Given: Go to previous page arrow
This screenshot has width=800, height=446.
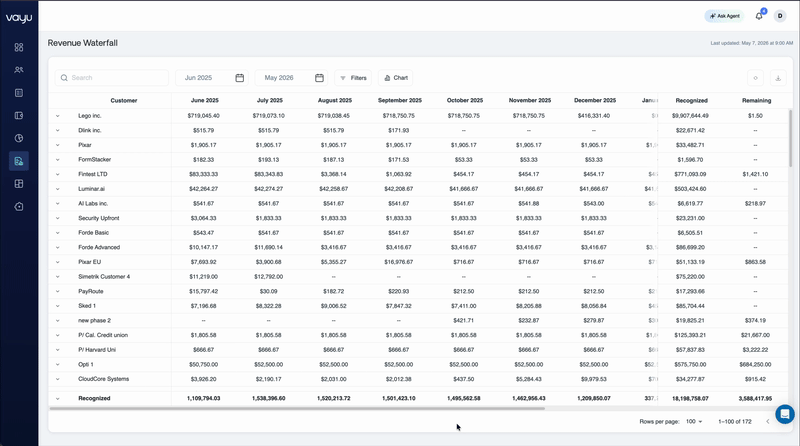Looking at the screenshot, I should coord(767,422).
